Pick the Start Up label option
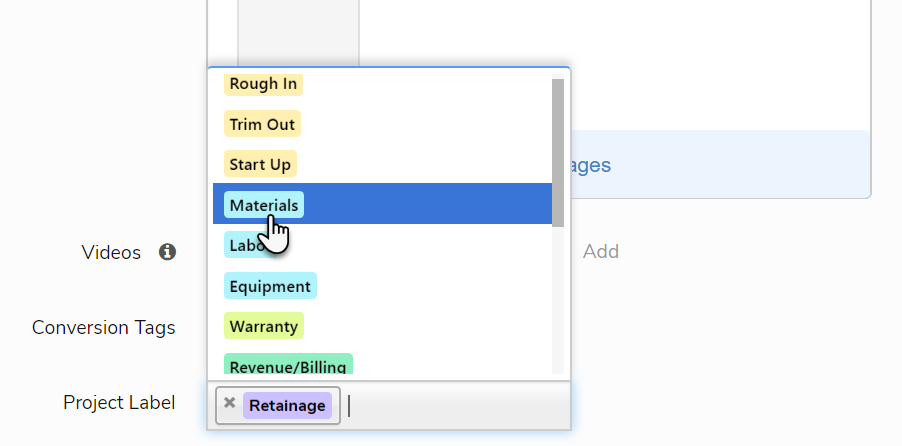Viewport: 902px width, 446px height. [x=260, y=165]
